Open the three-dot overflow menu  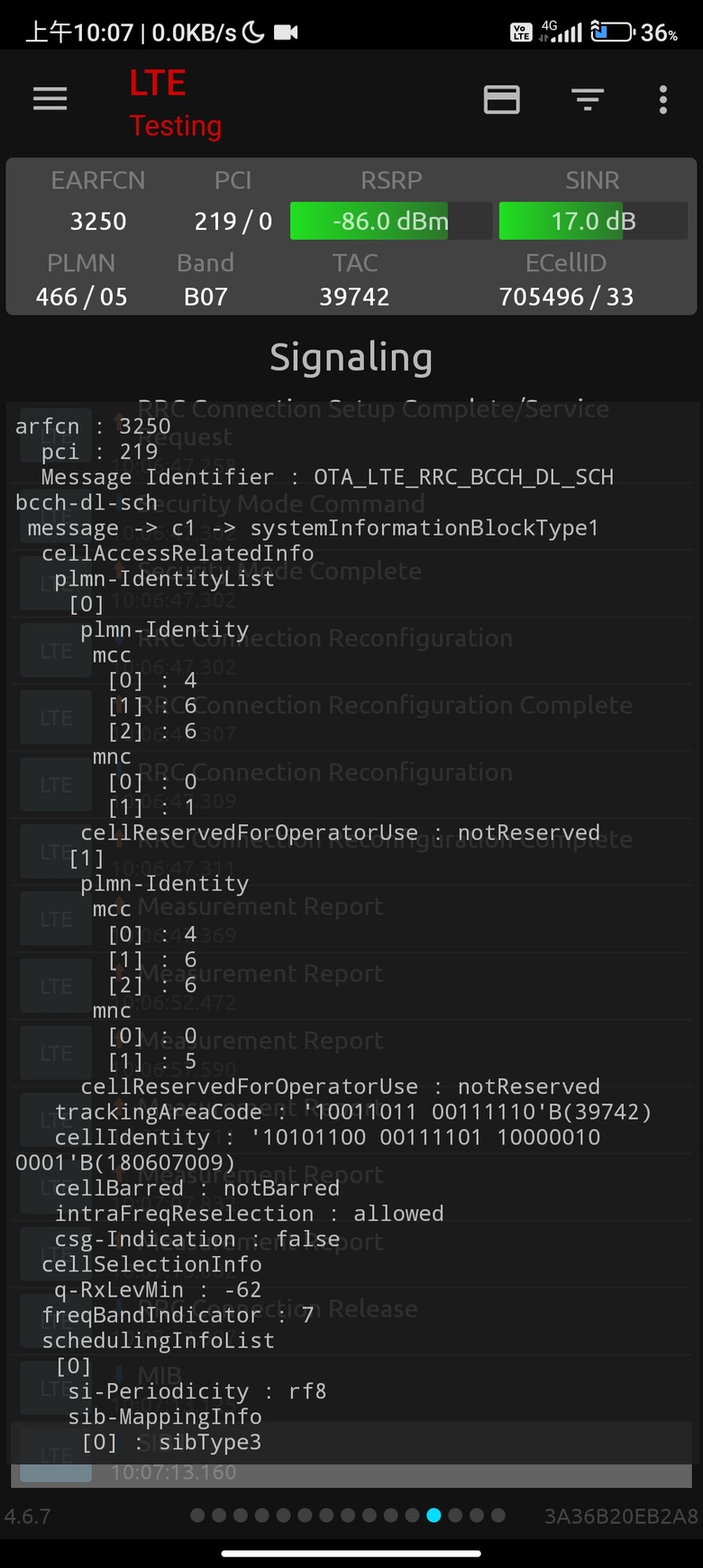click(x=663, y=99)
